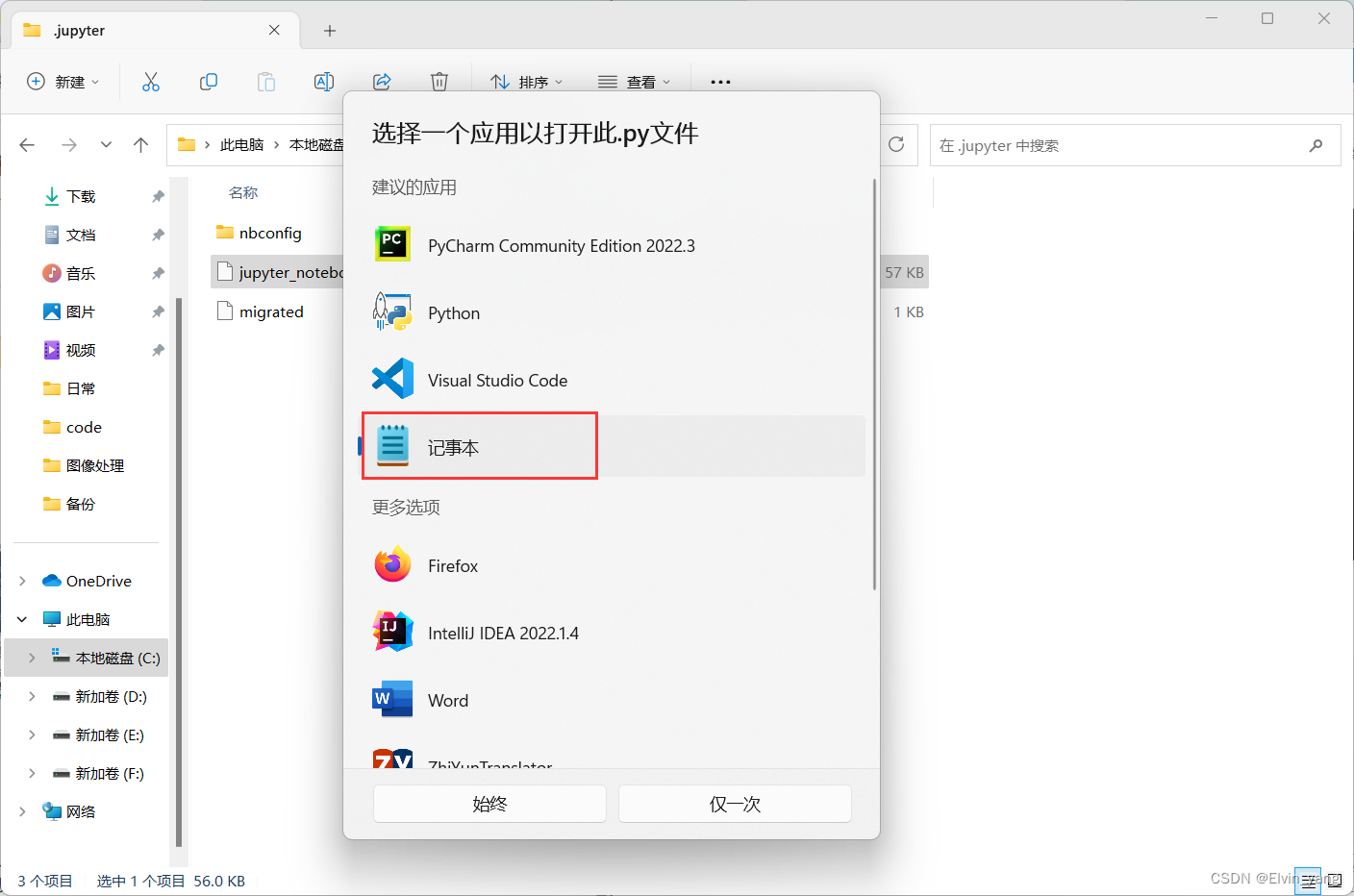
Task: Add a new tab with plus button
Action: coord(330,31)
